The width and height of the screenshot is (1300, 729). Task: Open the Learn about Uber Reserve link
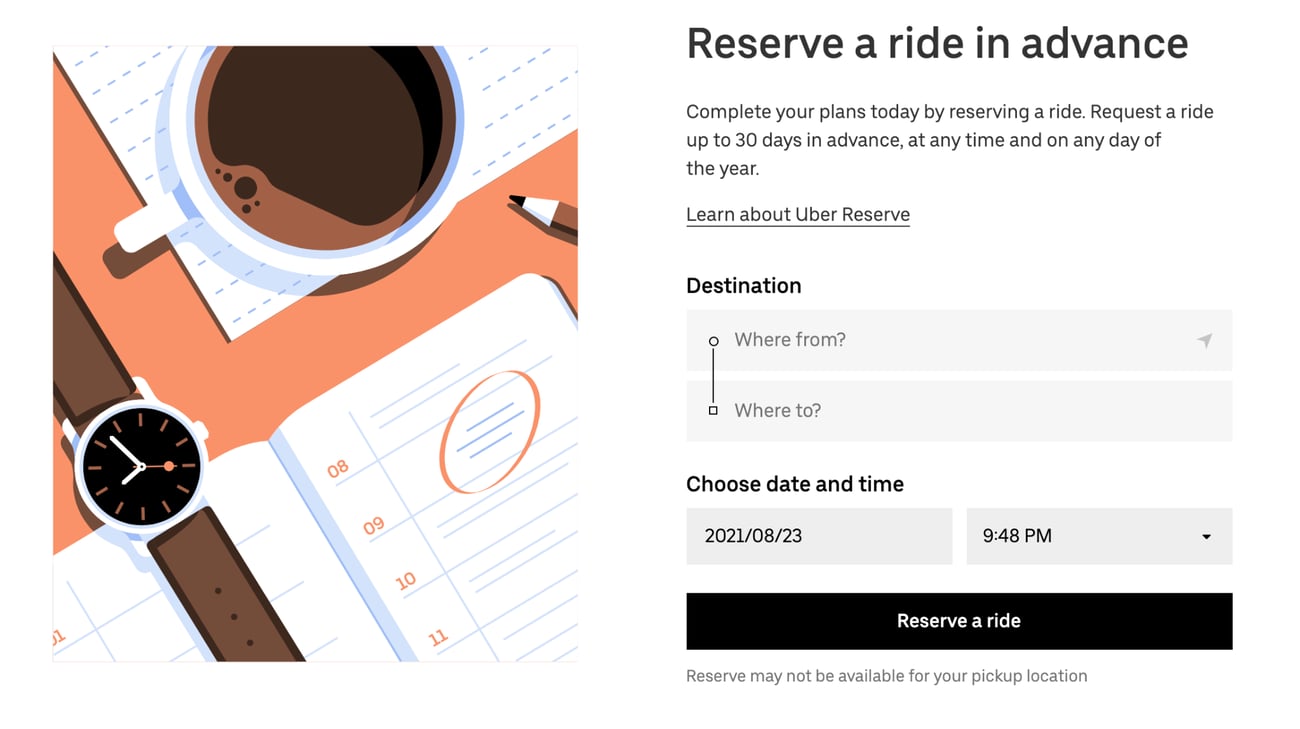797,215
